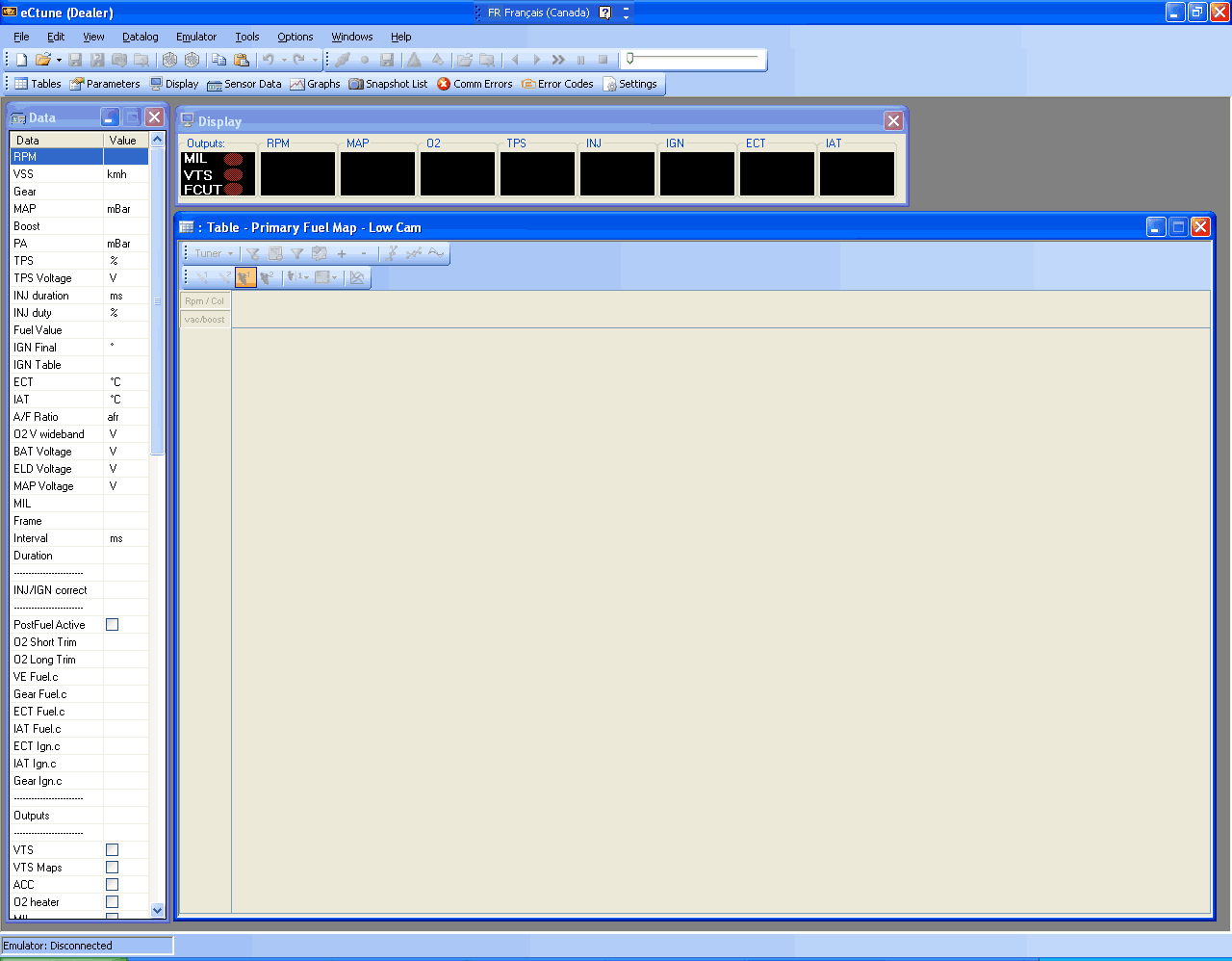Image resolution: width=1232 pixels, height=961 pixels.
Task: Open the Options menu
Action: coord(295,37)
